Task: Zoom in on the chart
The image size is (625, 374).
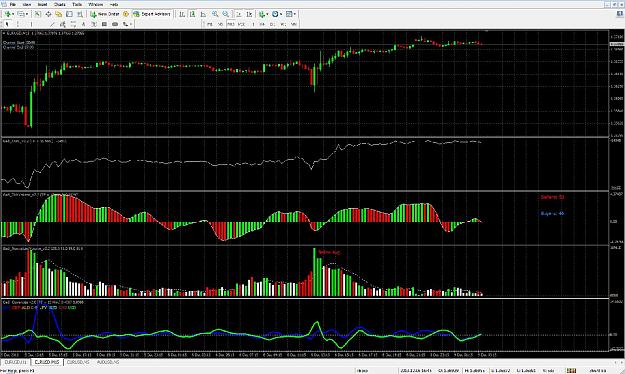Action: point(215,14)
